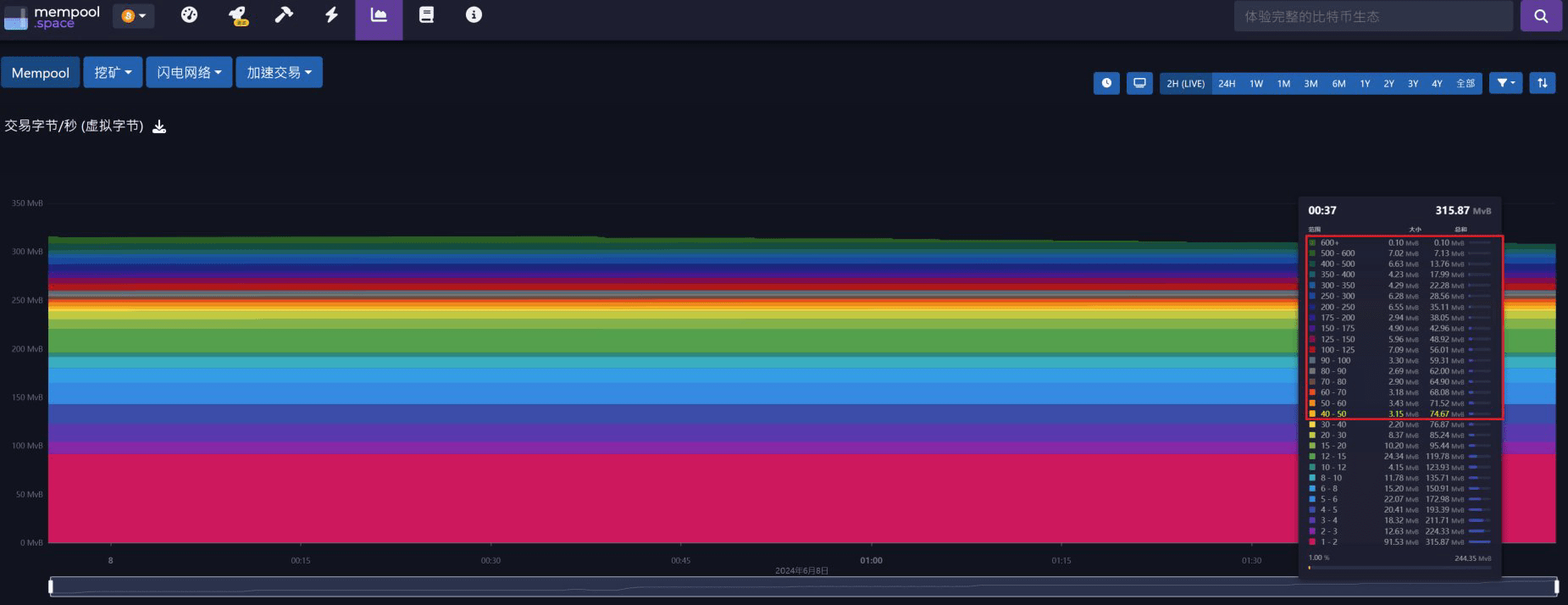
Task: Click the 350 MvB y-axis label
Action: (27, 203)
